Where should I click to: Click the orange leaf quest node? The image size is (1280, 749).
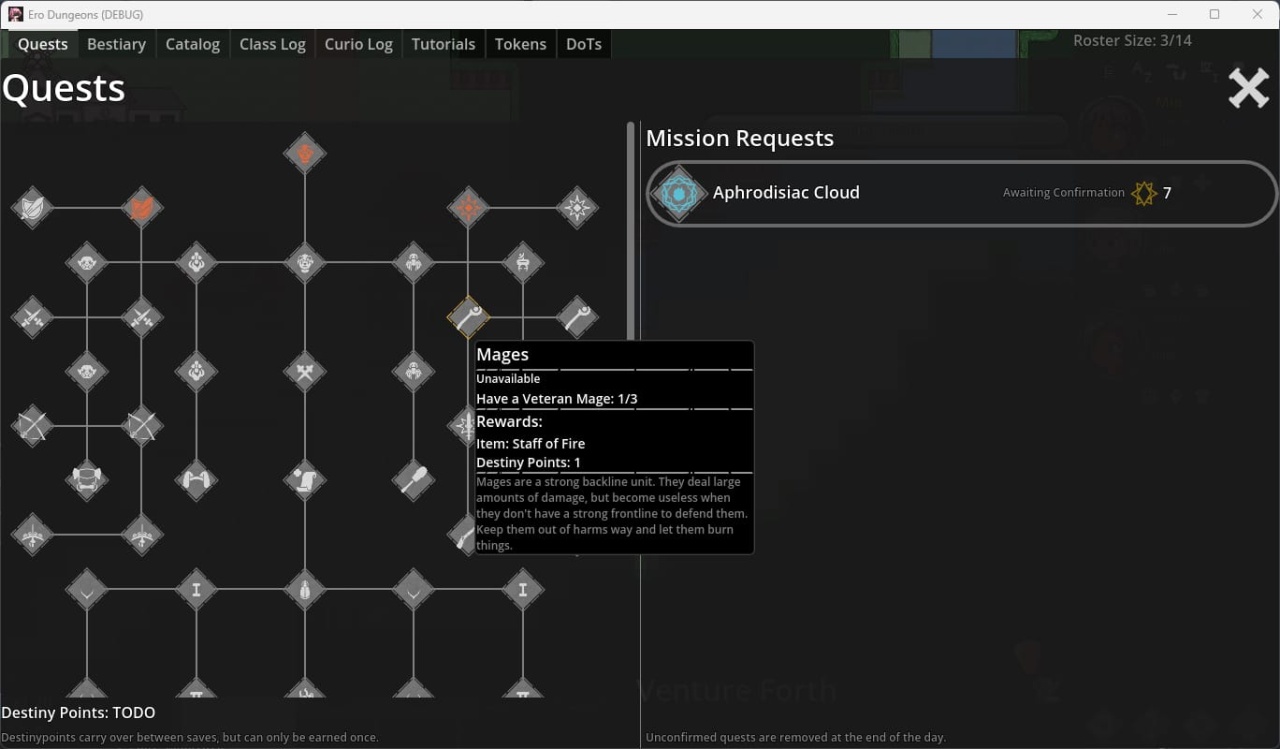click(x=141, y=208)
